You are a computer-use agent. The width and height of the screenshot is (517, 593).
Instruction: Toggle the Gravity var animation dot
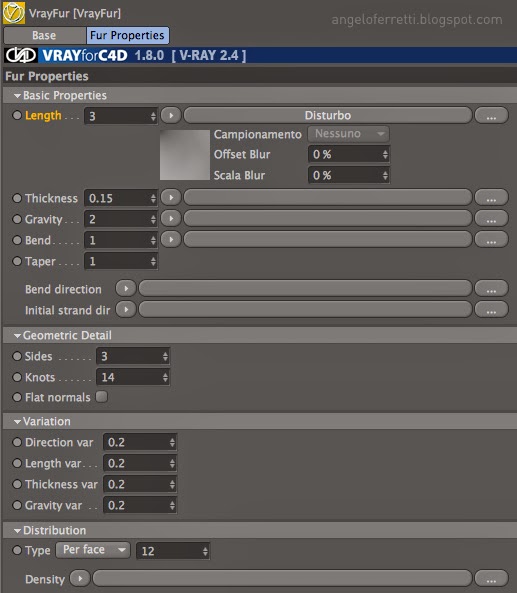click(17, 505)
